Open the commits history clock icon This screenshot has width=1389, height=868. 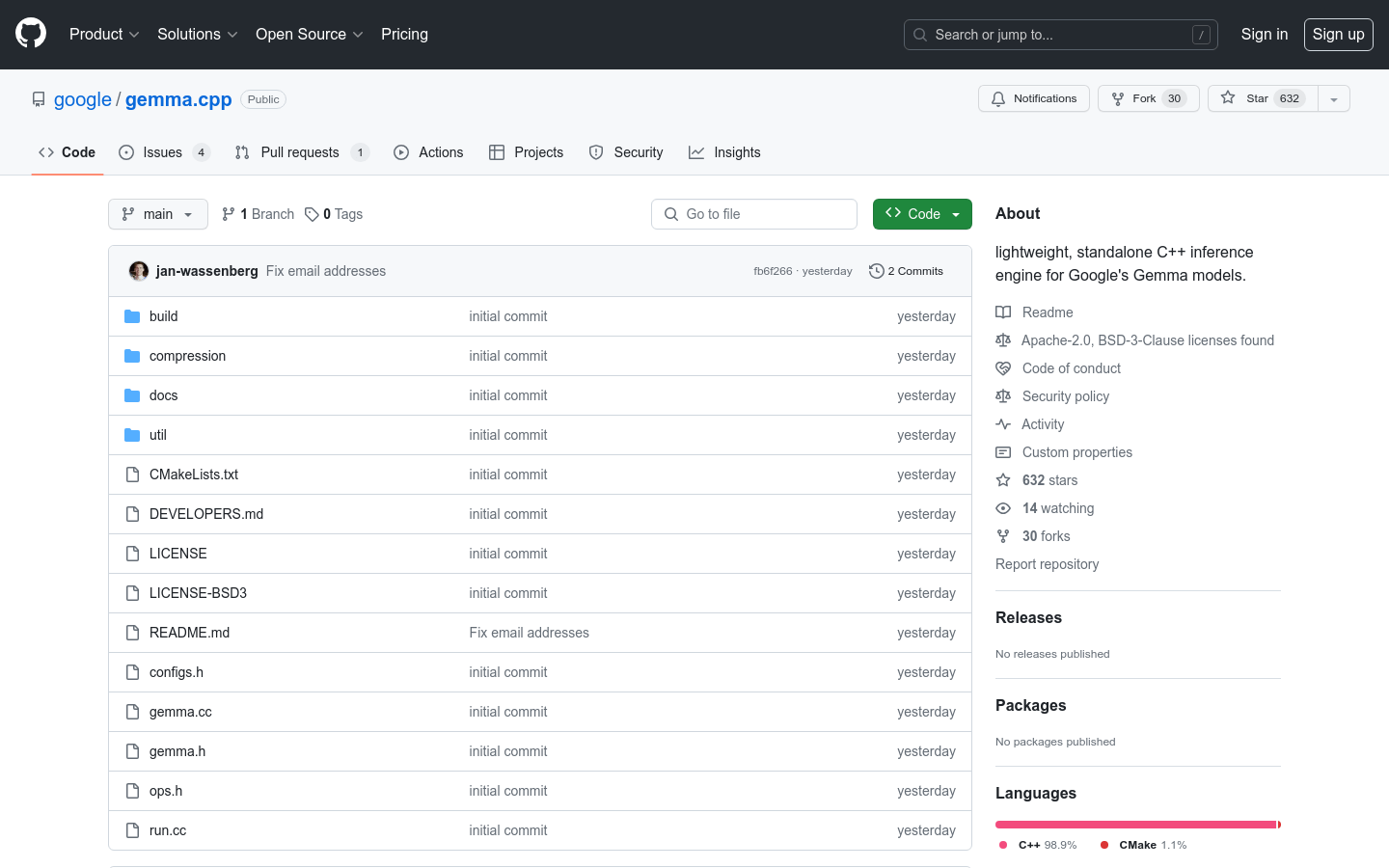876,271
